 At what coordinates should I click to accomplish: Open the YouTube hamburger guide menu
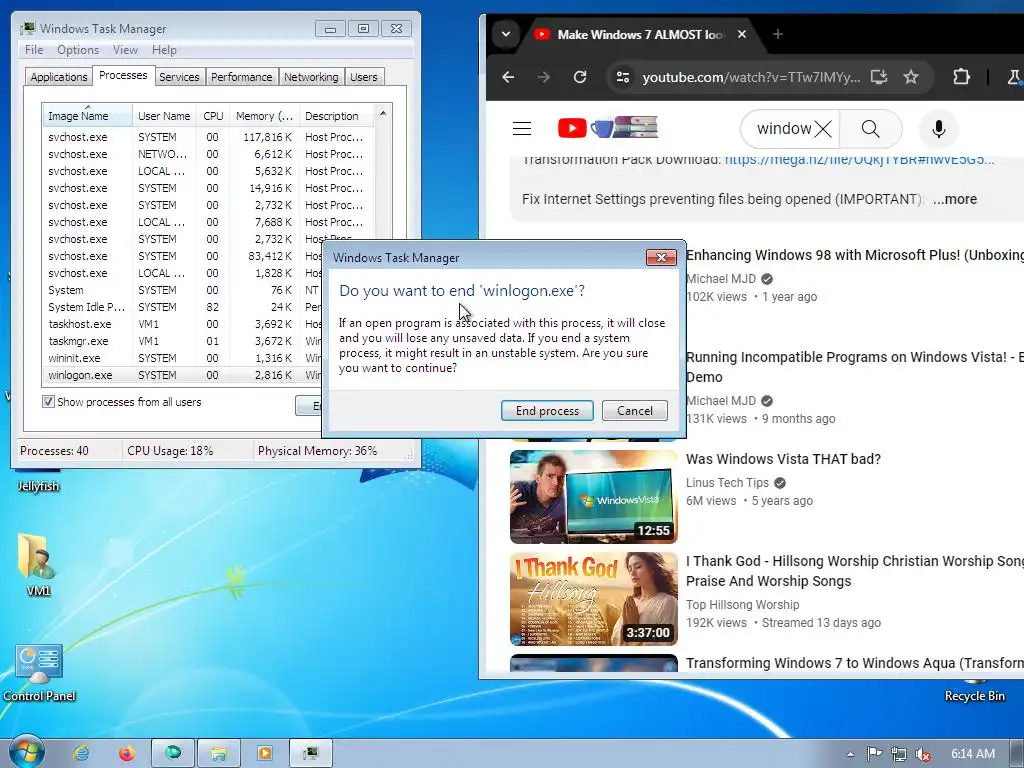coord(522,129)
